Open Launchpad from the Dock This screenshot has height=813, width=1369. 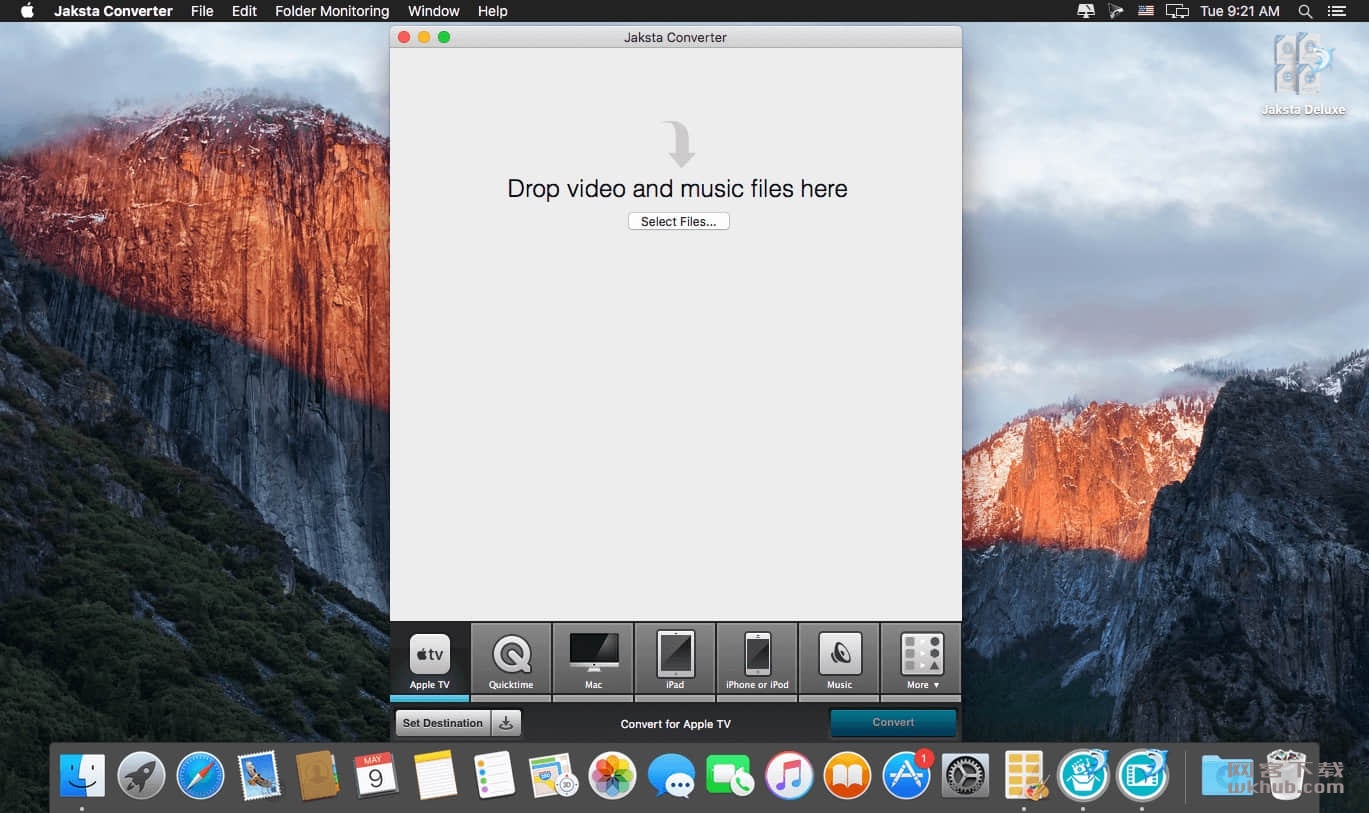141,775
